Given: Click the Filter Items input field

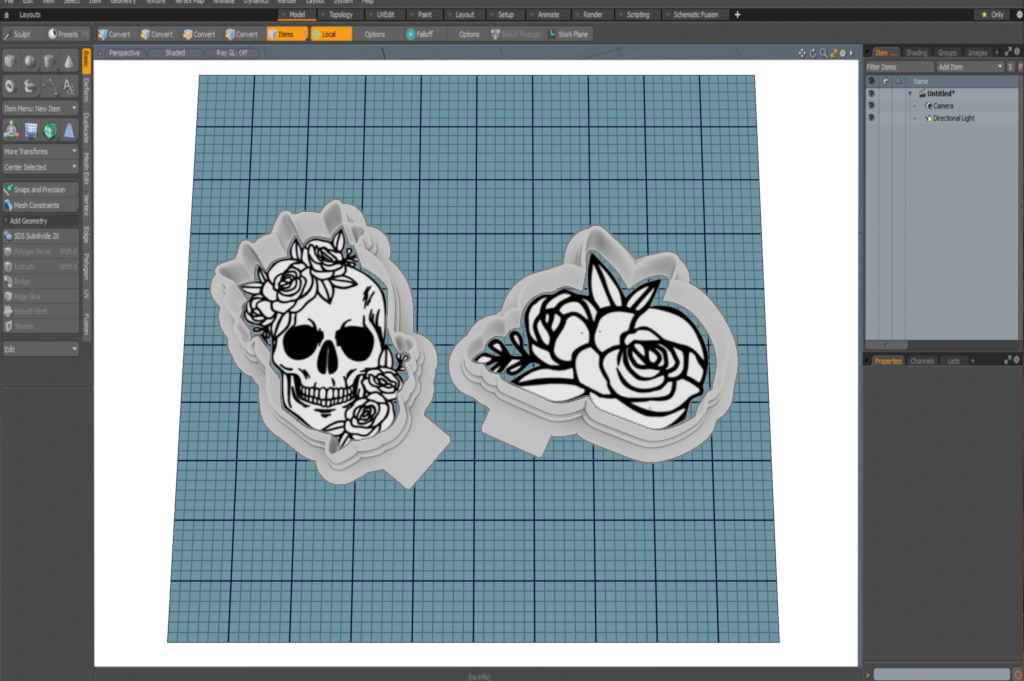Looking at the screenshot, I should [x=898, y=66].
